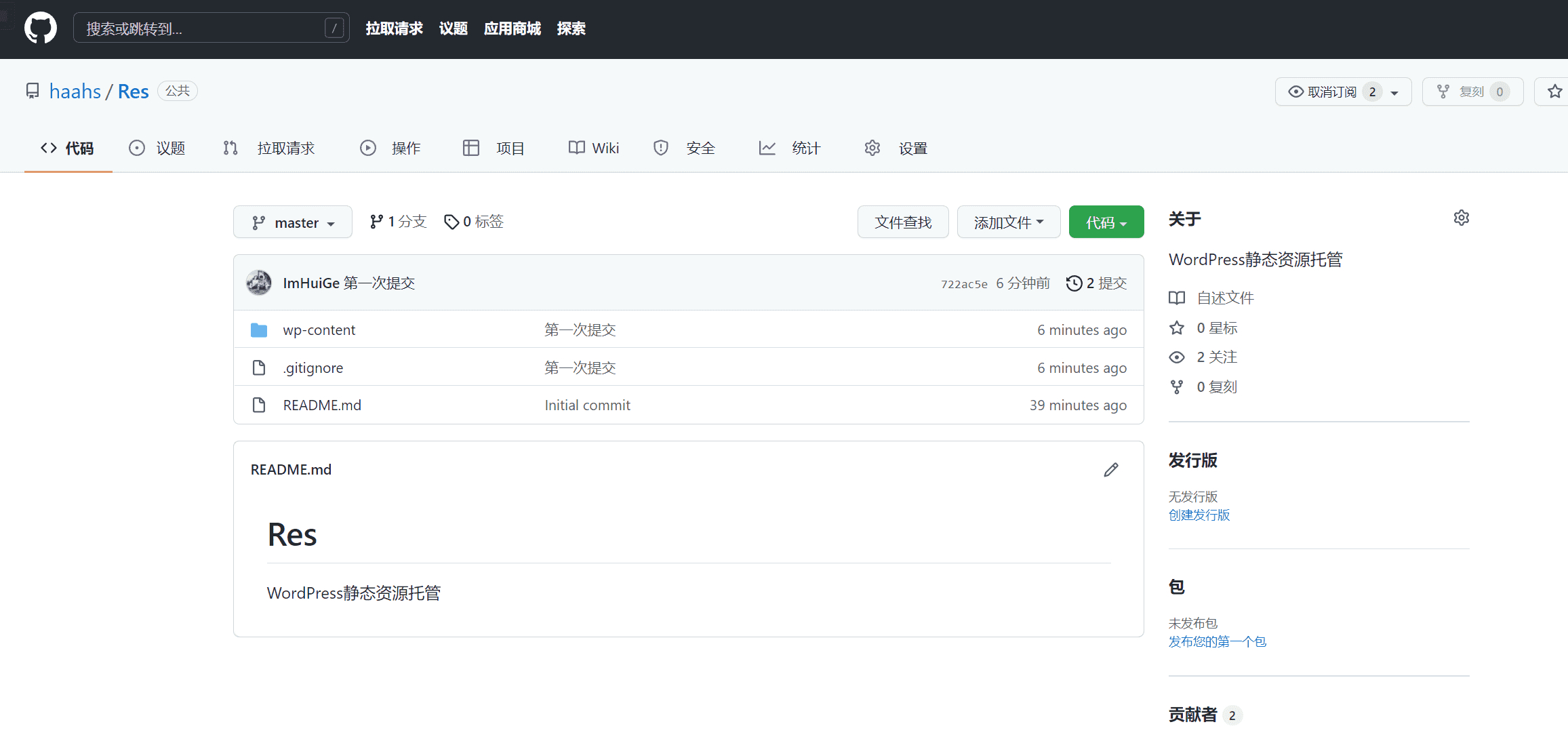
Task: Expand the green 代码 dropdown
Action: tap(1106, 222)
